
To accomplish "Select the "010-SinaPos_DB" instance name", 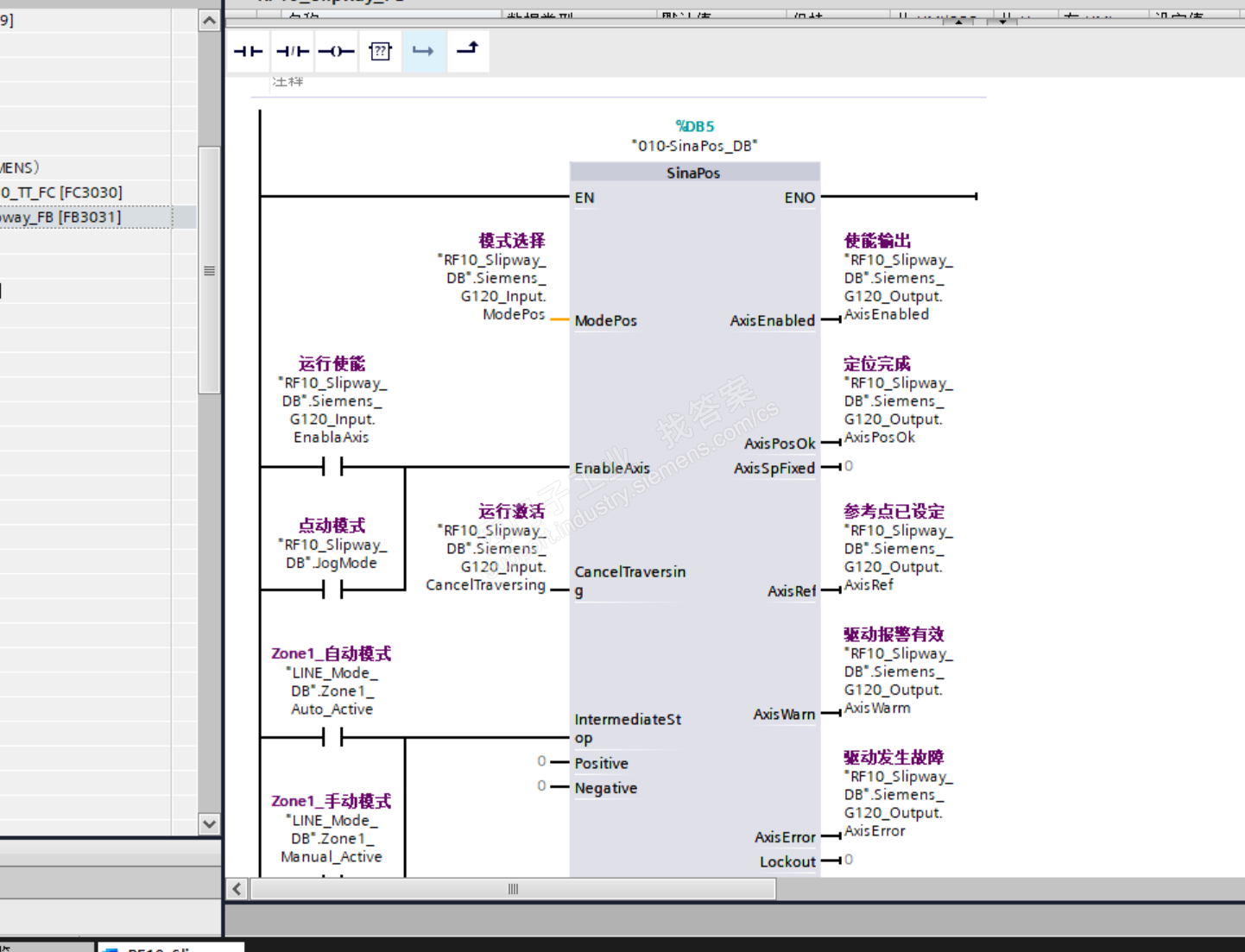I will pyautogui.click(x=694, y=146).
